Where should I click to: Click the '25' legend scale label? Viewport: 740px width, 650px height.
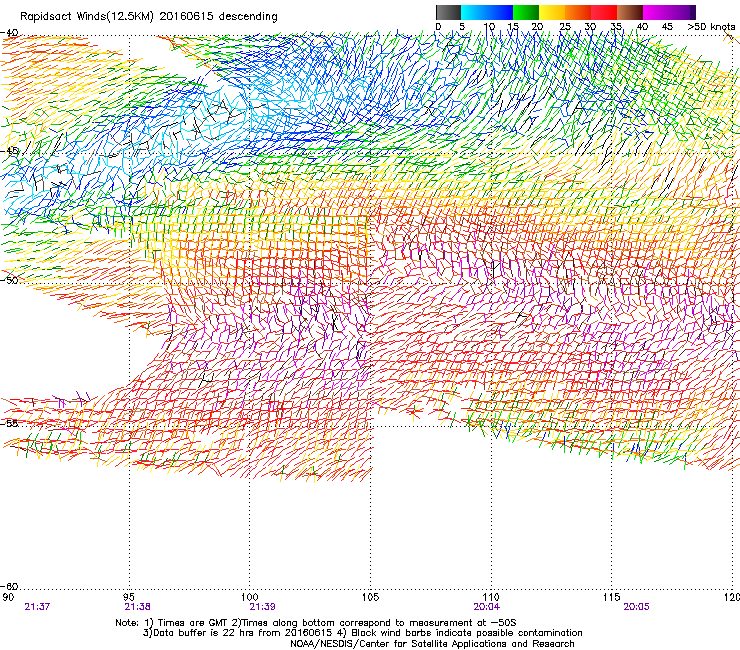pos(565,27)
